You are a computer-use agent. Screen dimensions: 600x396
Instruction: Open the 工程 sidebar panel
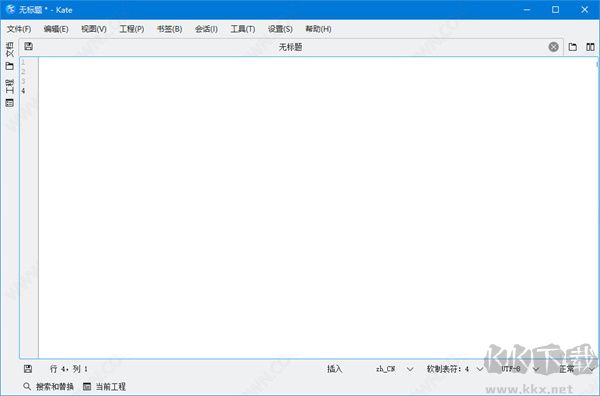click(10, 93)
